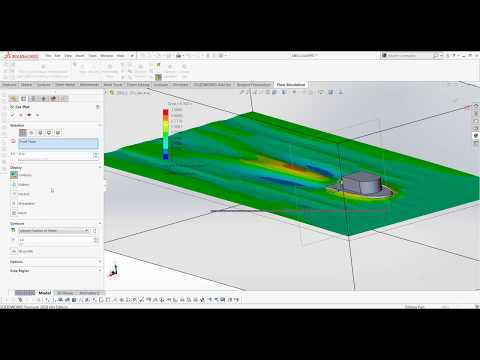Switch to the Features ribbon tab
The width and height of the screenshot is (480, 360).
(9, 85)
